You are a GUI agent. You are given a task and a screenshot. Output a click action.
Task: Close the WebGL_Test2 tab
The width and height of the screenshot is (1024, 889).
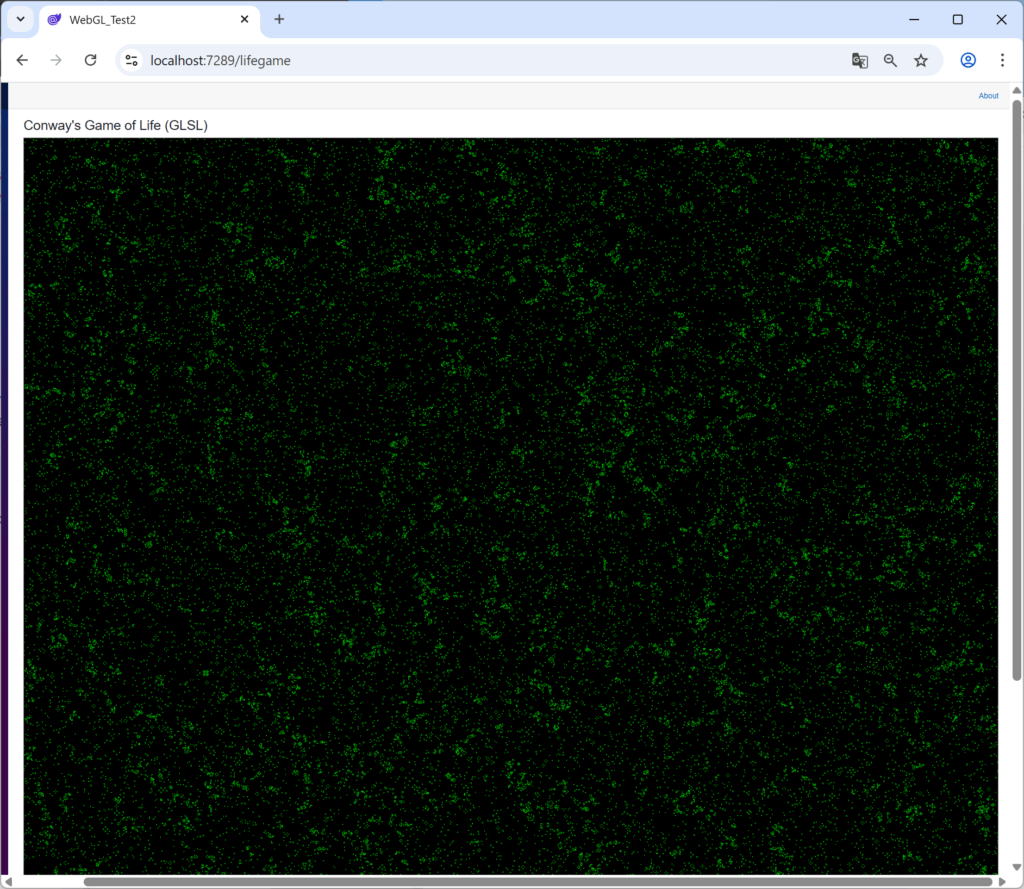pyautogui.click(x=244, y=19)
